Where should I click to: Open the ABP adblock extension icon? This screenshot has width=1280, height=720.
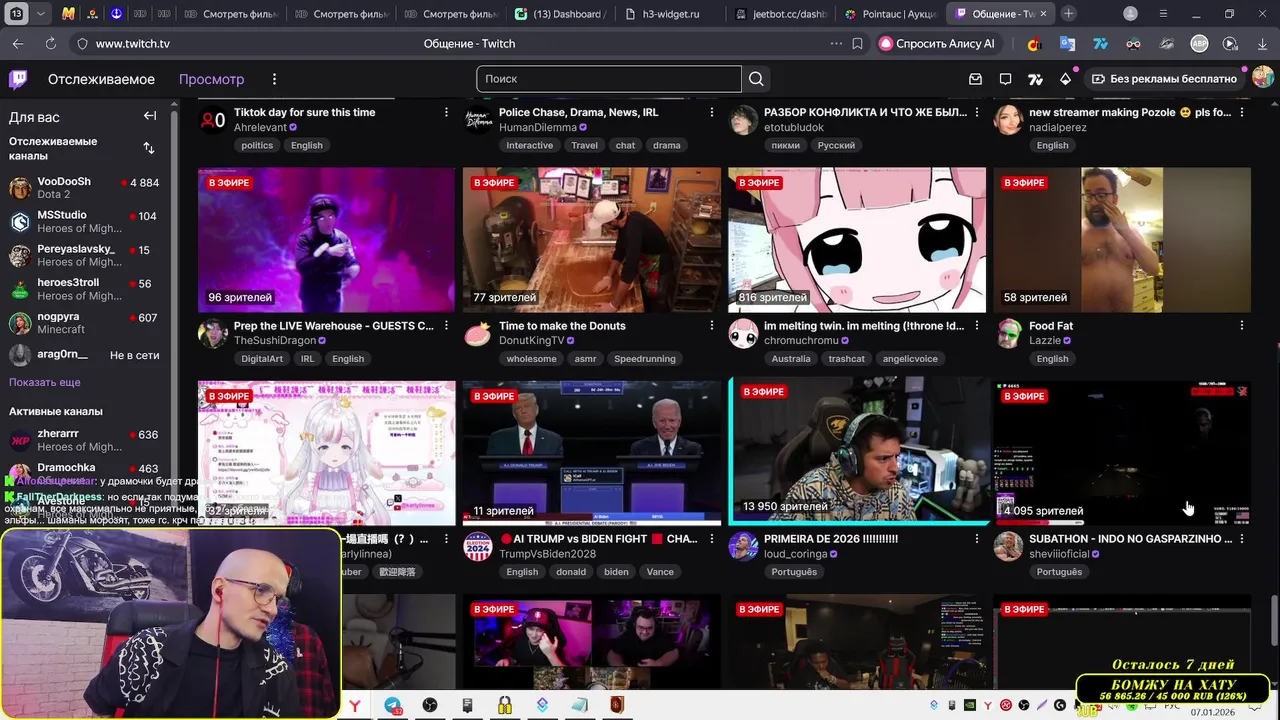point(1199,44)
